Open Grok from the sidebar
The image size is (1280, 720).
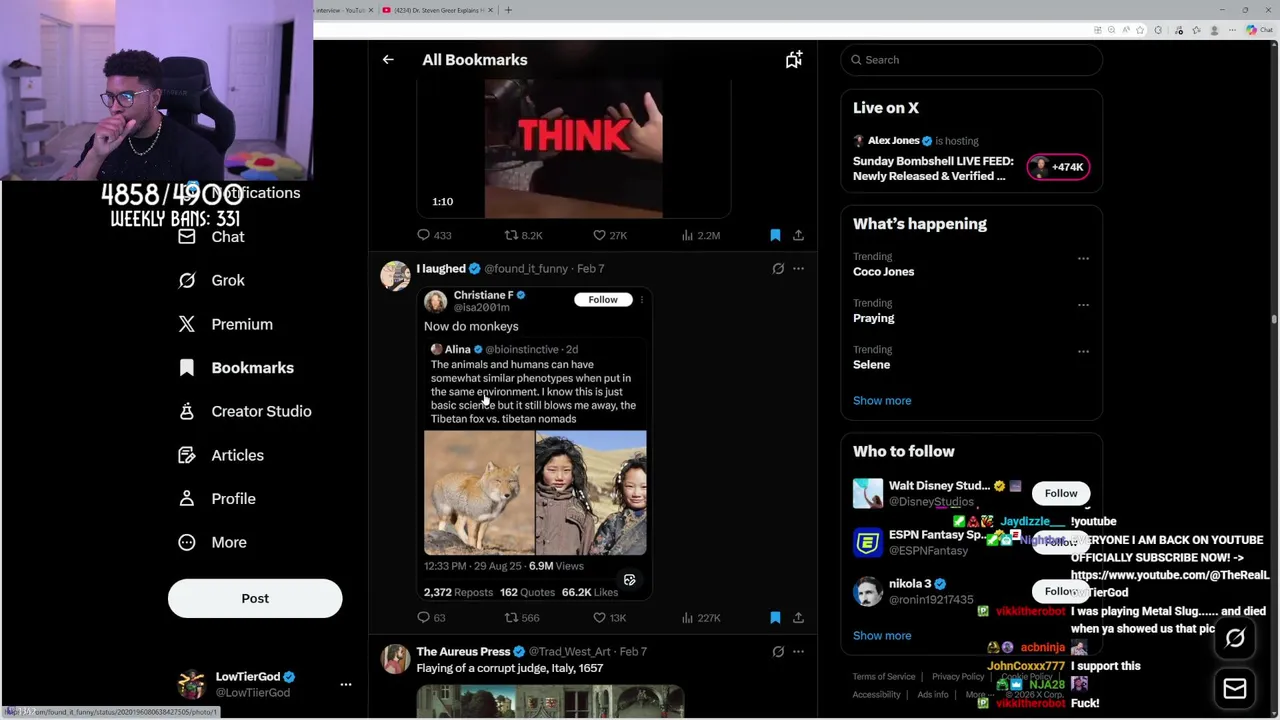point(227,281)
